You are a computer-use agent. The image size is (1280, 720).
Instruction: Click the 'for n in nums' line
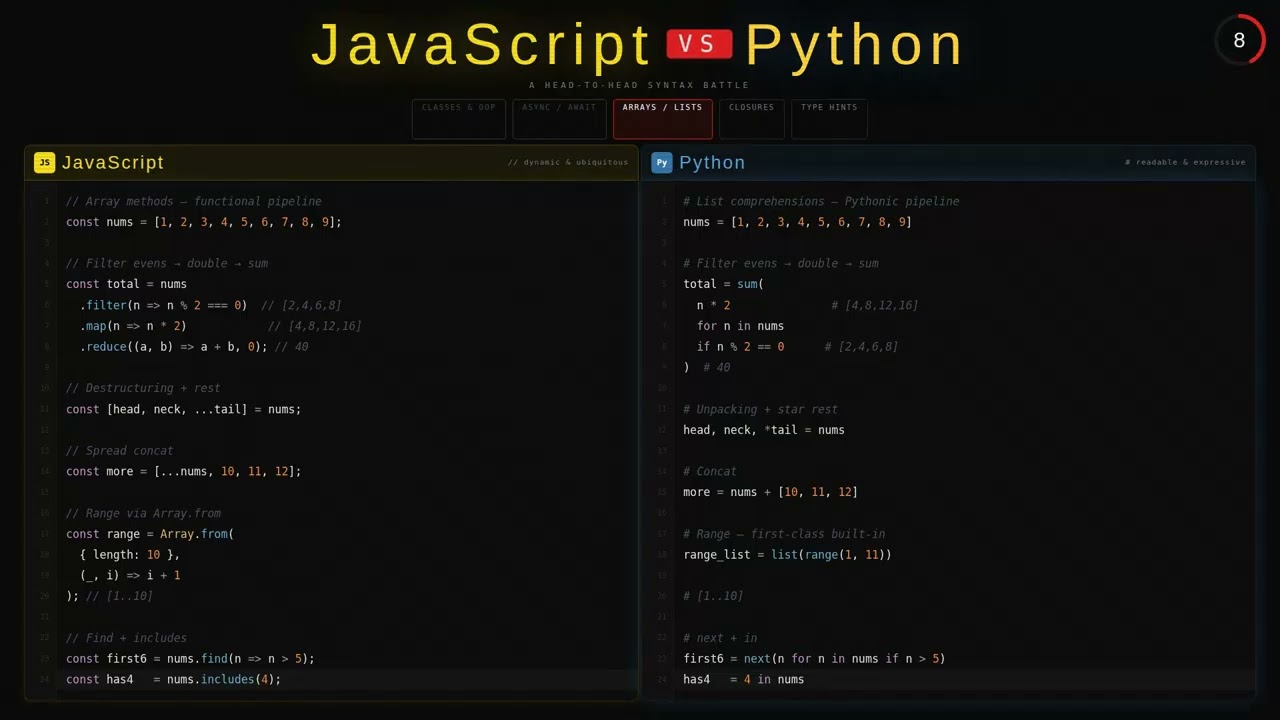(740, 326)
